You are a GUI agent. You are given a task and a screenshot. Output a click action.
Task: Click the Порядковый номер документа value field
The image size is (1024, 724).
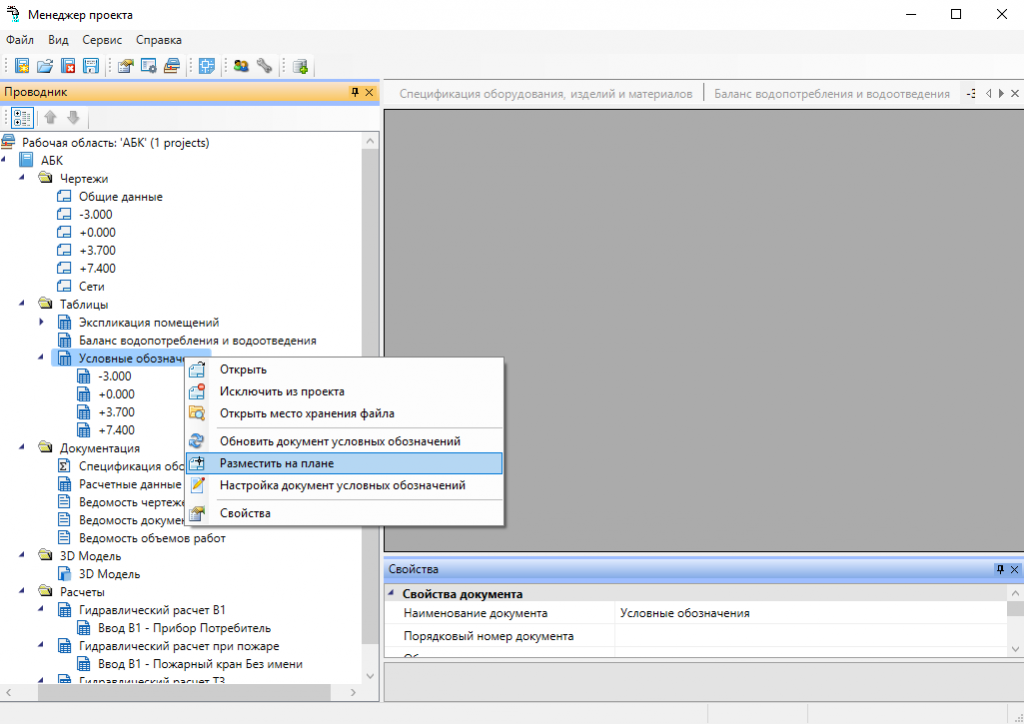pyautogui.click(x=810, y=636)
